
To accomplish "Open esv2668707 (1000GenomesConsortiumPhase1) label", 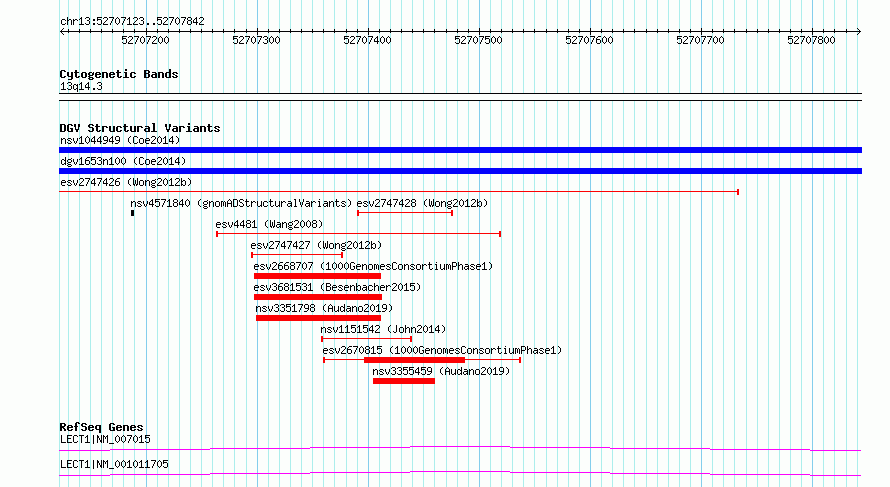I will click(x=373, y=266).
